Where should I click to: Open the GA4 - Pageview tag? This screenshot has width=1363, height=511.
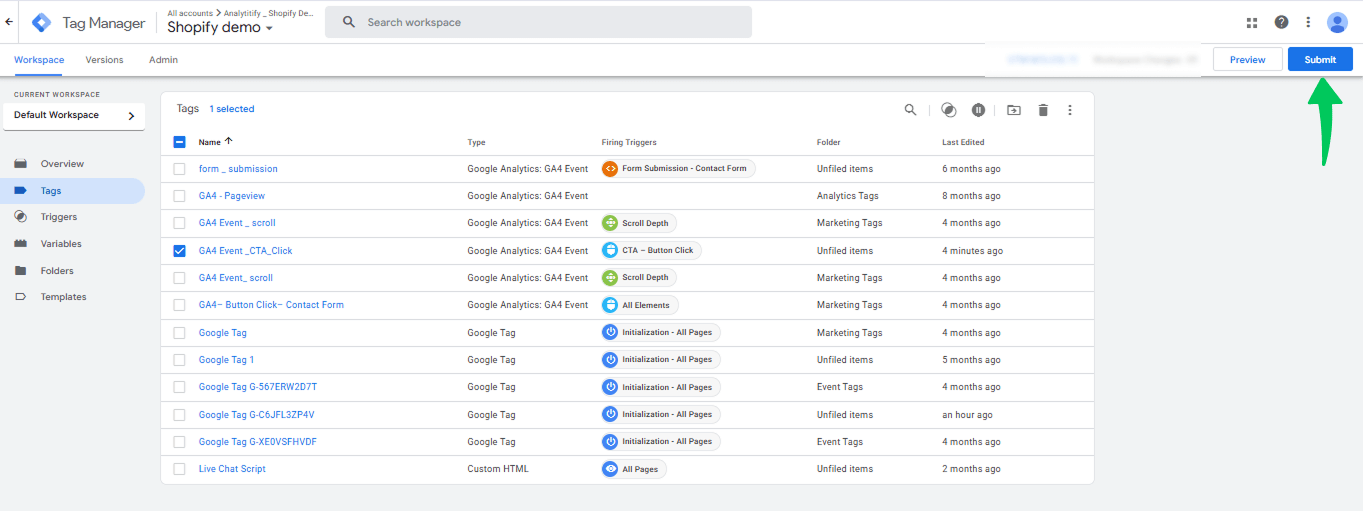pos(232,196)
